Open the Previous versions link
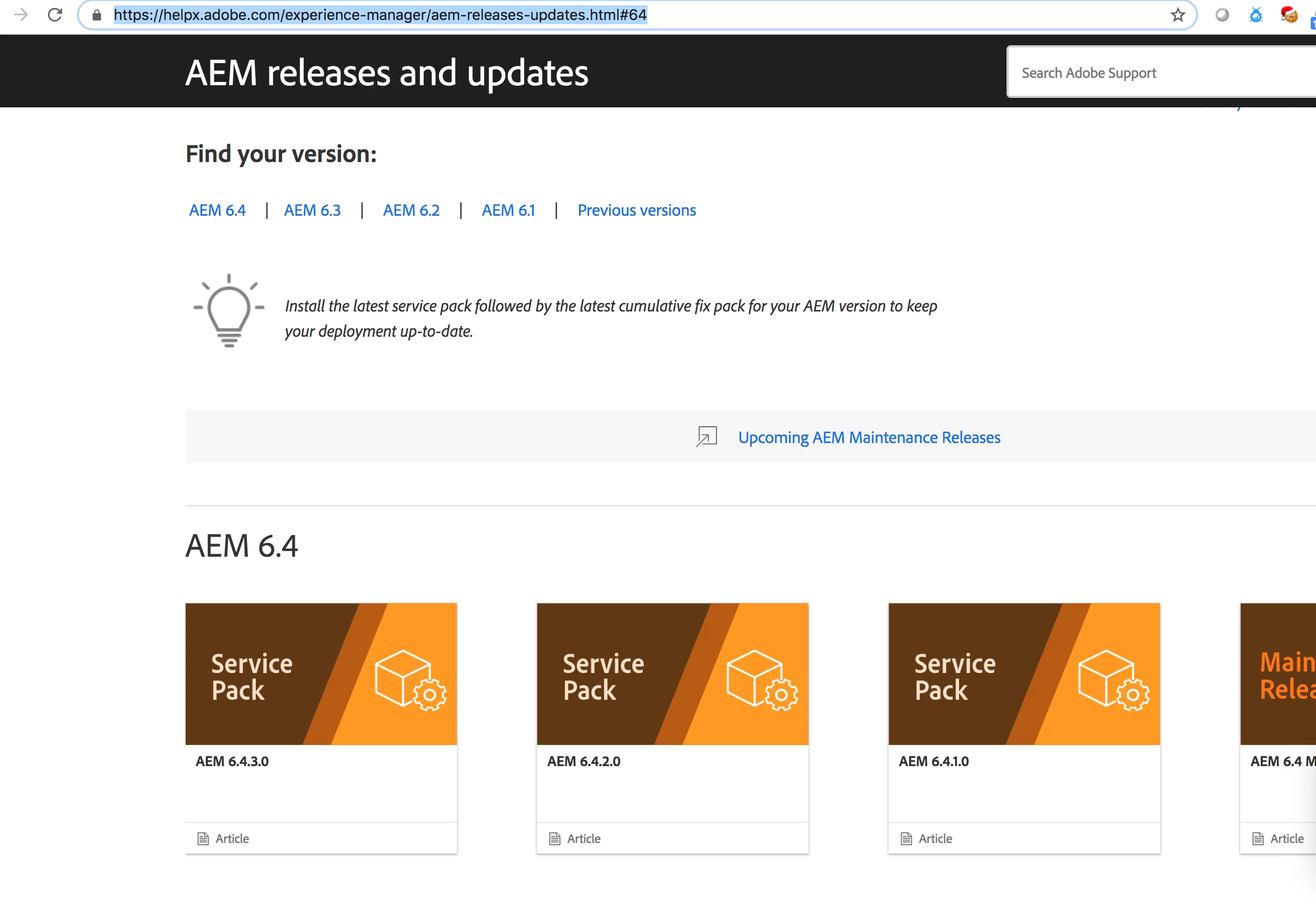The width and height of the screenshot is (1316, 904). click(x=636, y=210)
